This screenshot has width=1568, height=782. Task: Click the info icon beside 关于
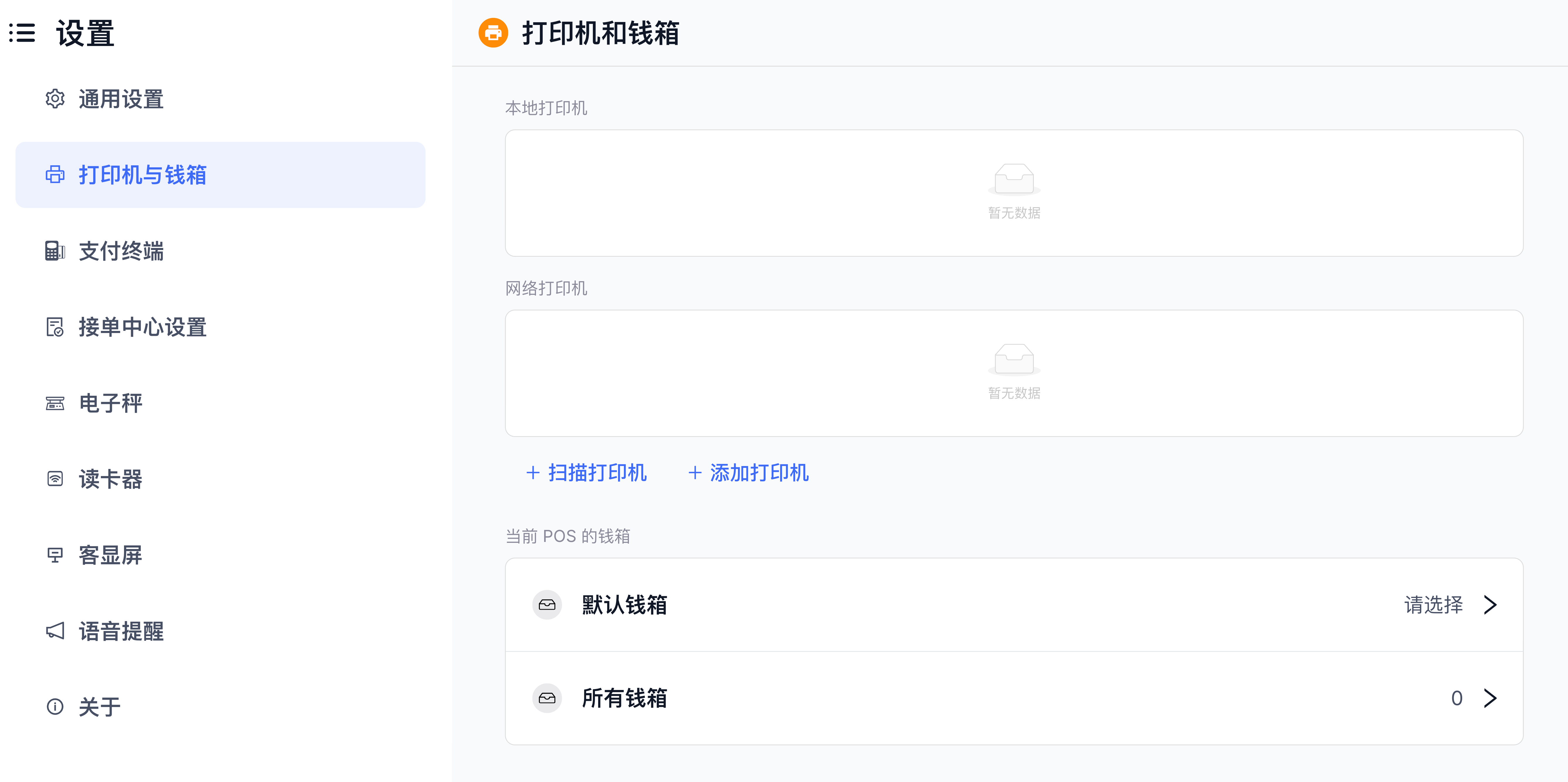coord(55,707)
